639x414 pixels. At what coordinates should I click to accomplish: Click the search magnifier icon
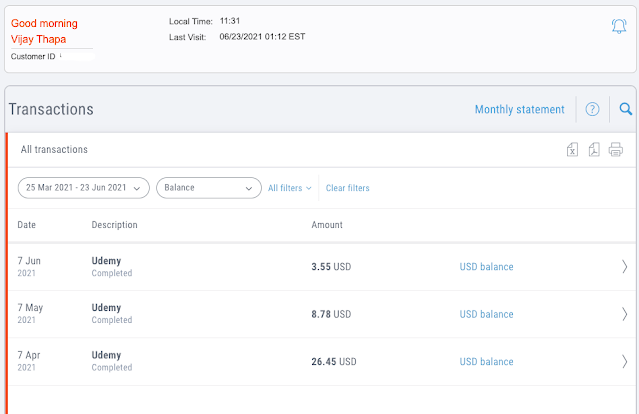point(626,109)
